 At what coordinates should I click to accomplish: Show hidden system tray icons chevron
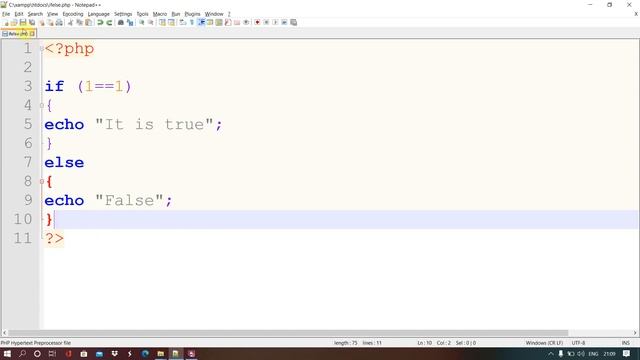point(551,353)
